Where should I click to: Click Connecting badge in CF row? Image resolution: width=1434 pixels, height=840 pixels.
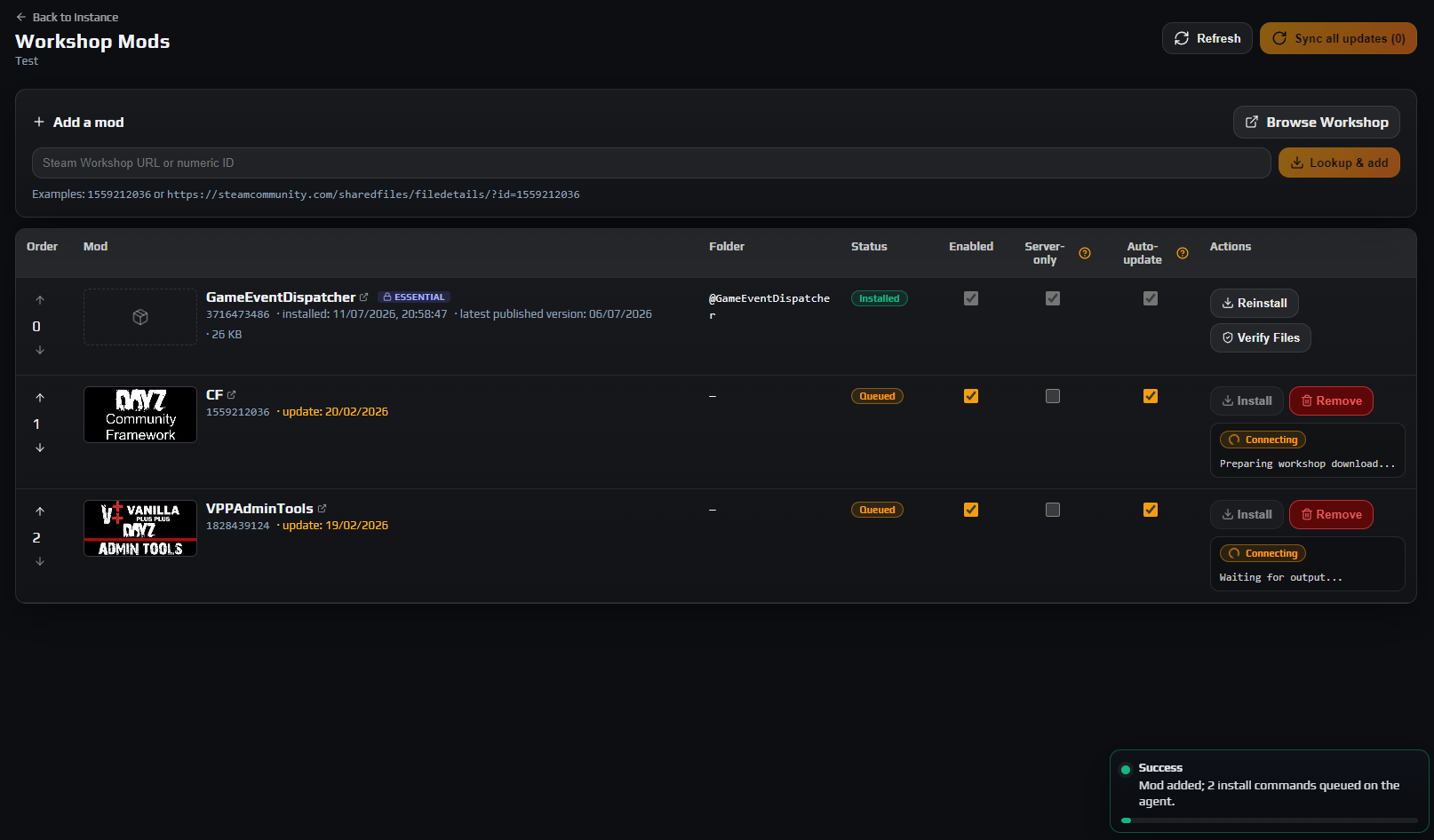click(x=1263, y=440)
